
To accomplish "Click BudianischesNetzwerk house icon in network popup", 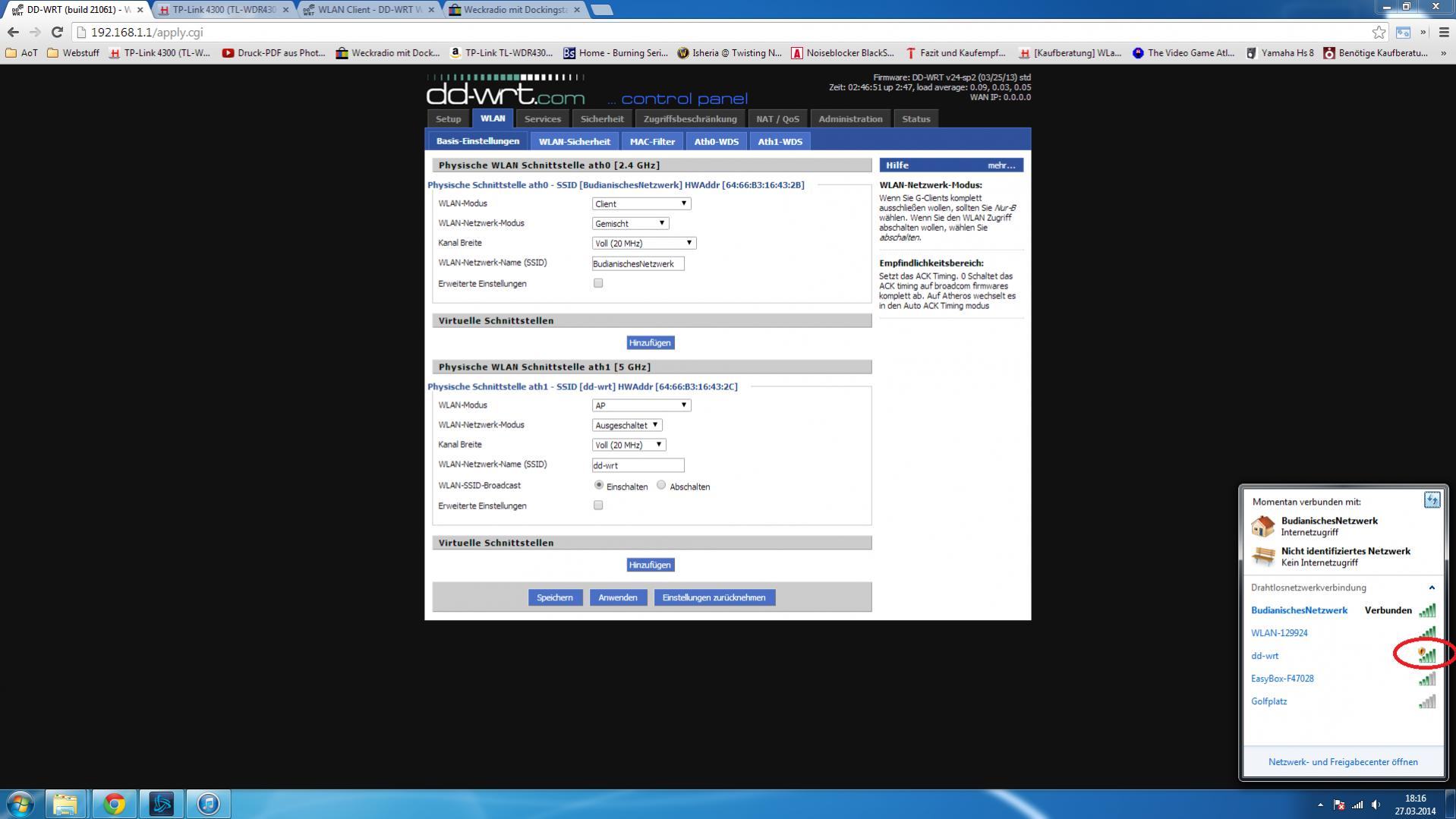I will pos(1263,526).
